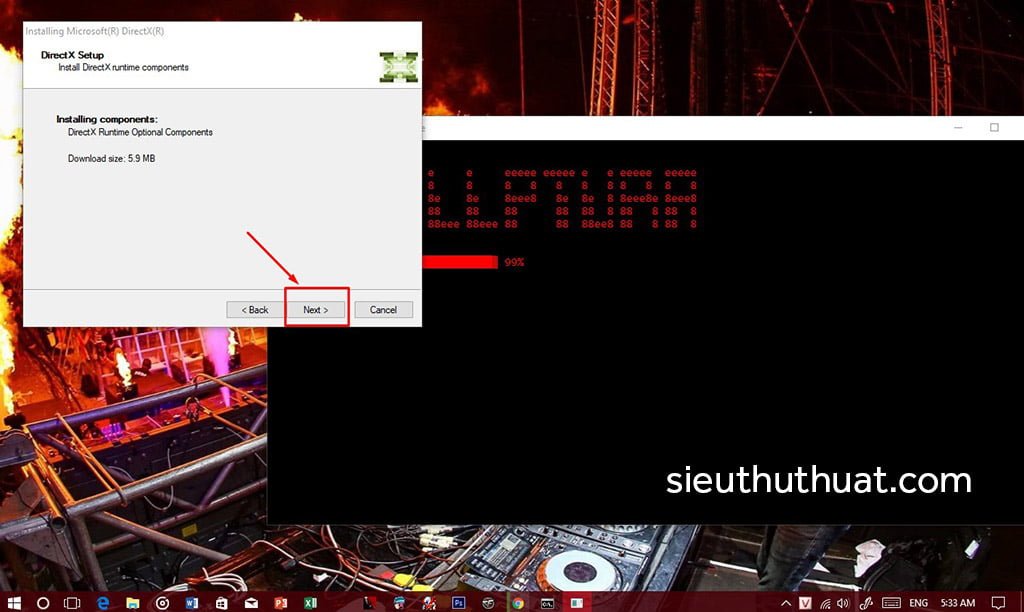Viewport: 1024px width, 612px height.
Task: Open the Action Center notifications icon
Action: [x=998, y=603]
